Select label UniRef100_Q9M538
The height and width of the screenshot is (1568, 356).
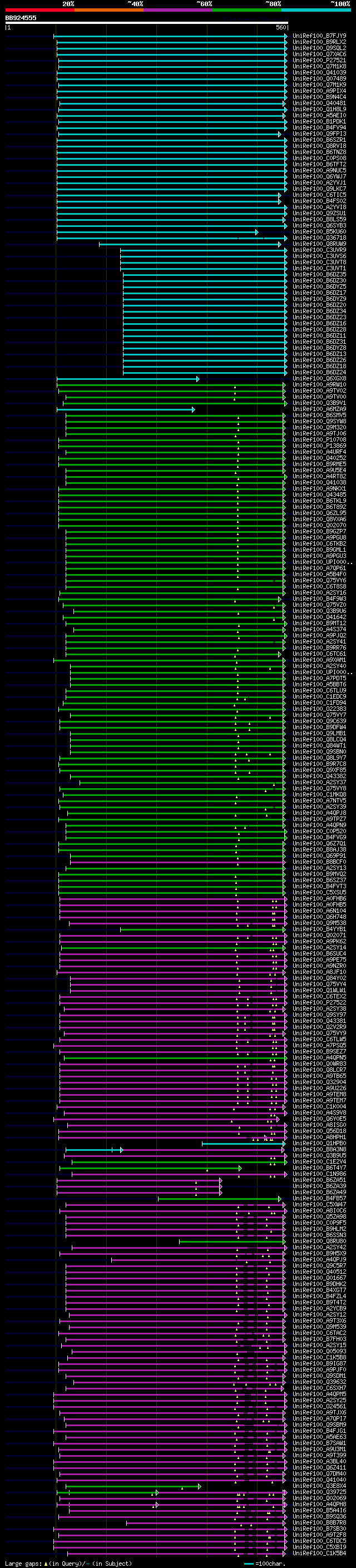[319, 923]
